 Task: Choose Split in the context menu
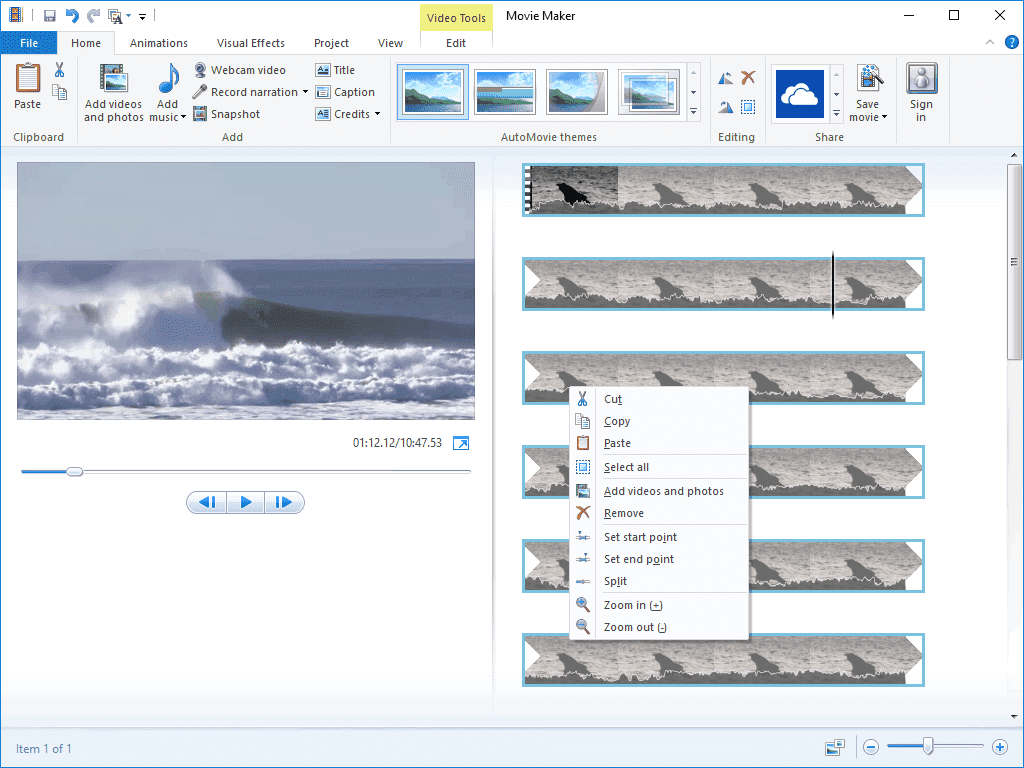point(659,581)
